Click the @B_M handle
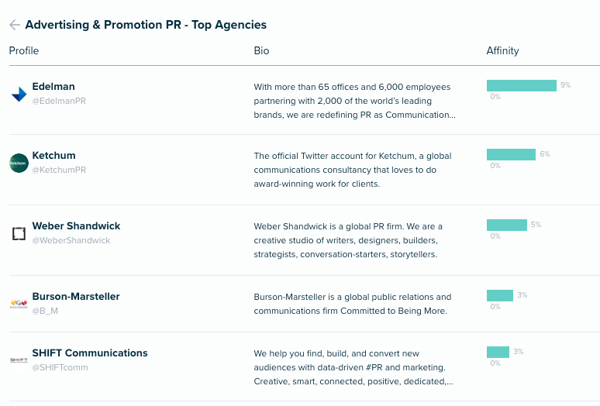Viewport: 600px width, 406px height. [45, 311]
